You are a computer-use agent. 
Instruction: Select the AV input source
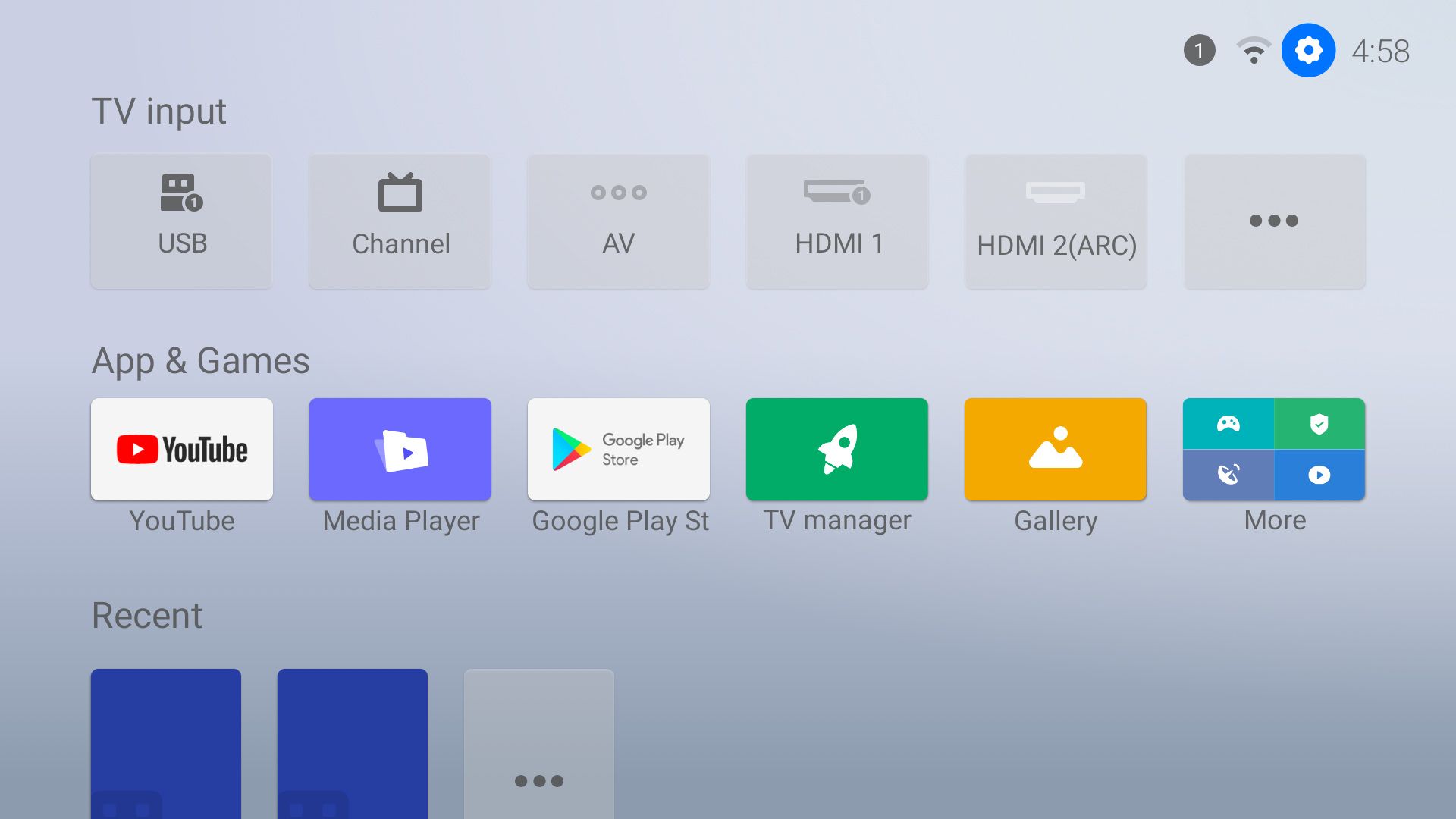click(618, 221)
